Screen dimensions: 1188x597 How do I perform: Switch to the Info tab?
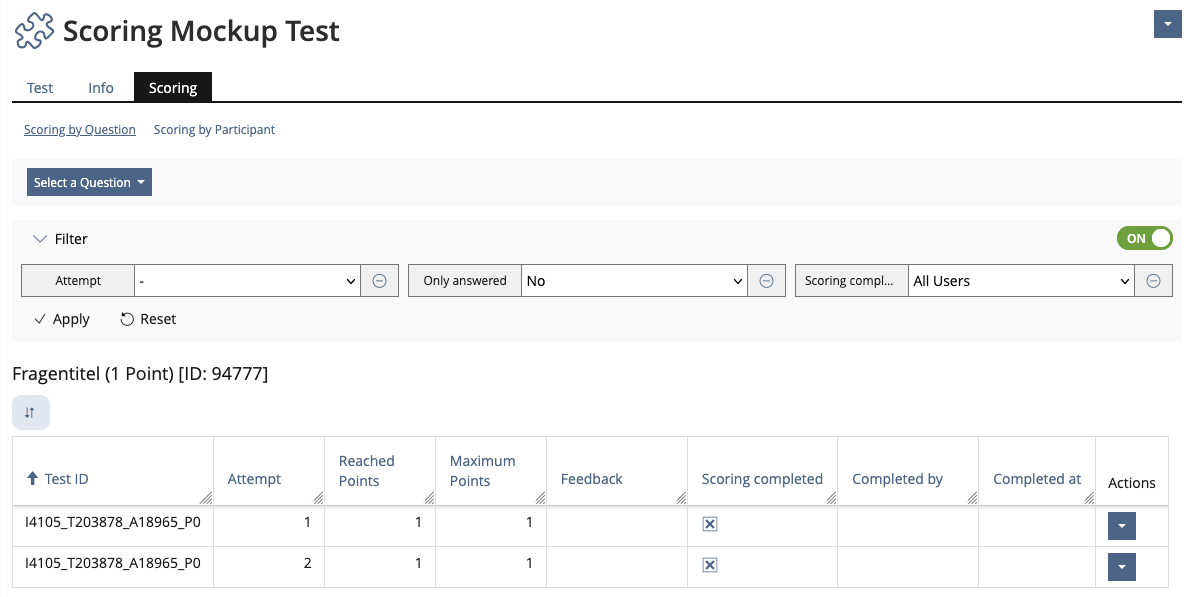pos(100,88)
